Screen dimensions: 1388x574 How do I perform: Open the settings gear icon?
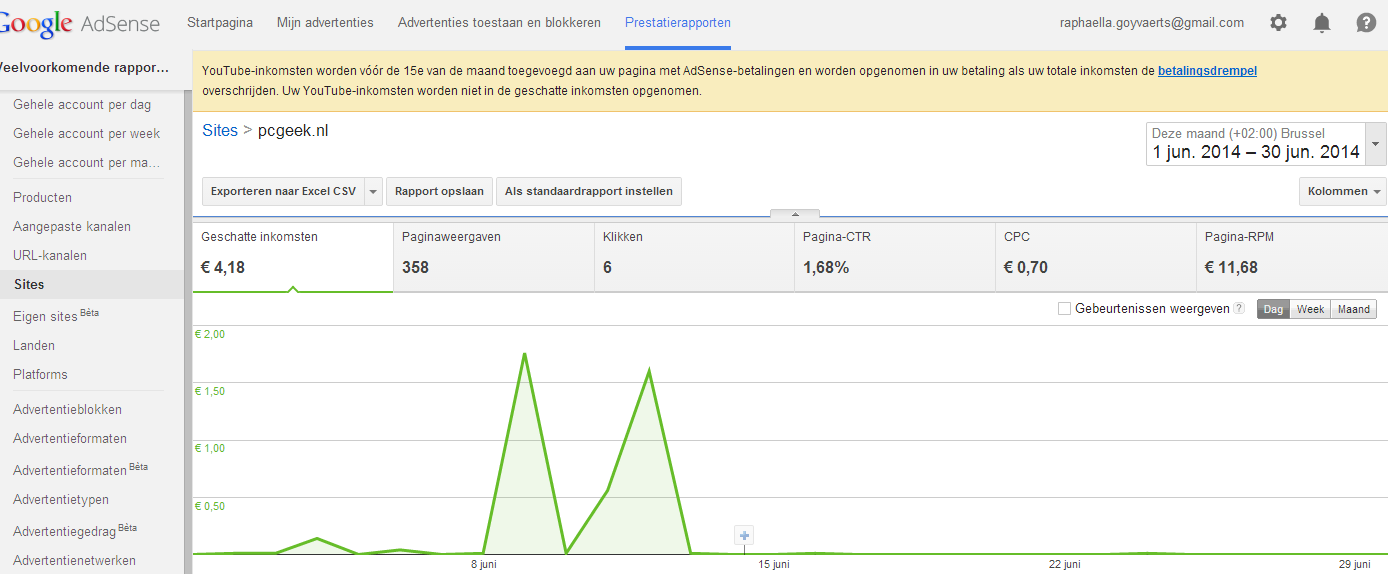1278,22
